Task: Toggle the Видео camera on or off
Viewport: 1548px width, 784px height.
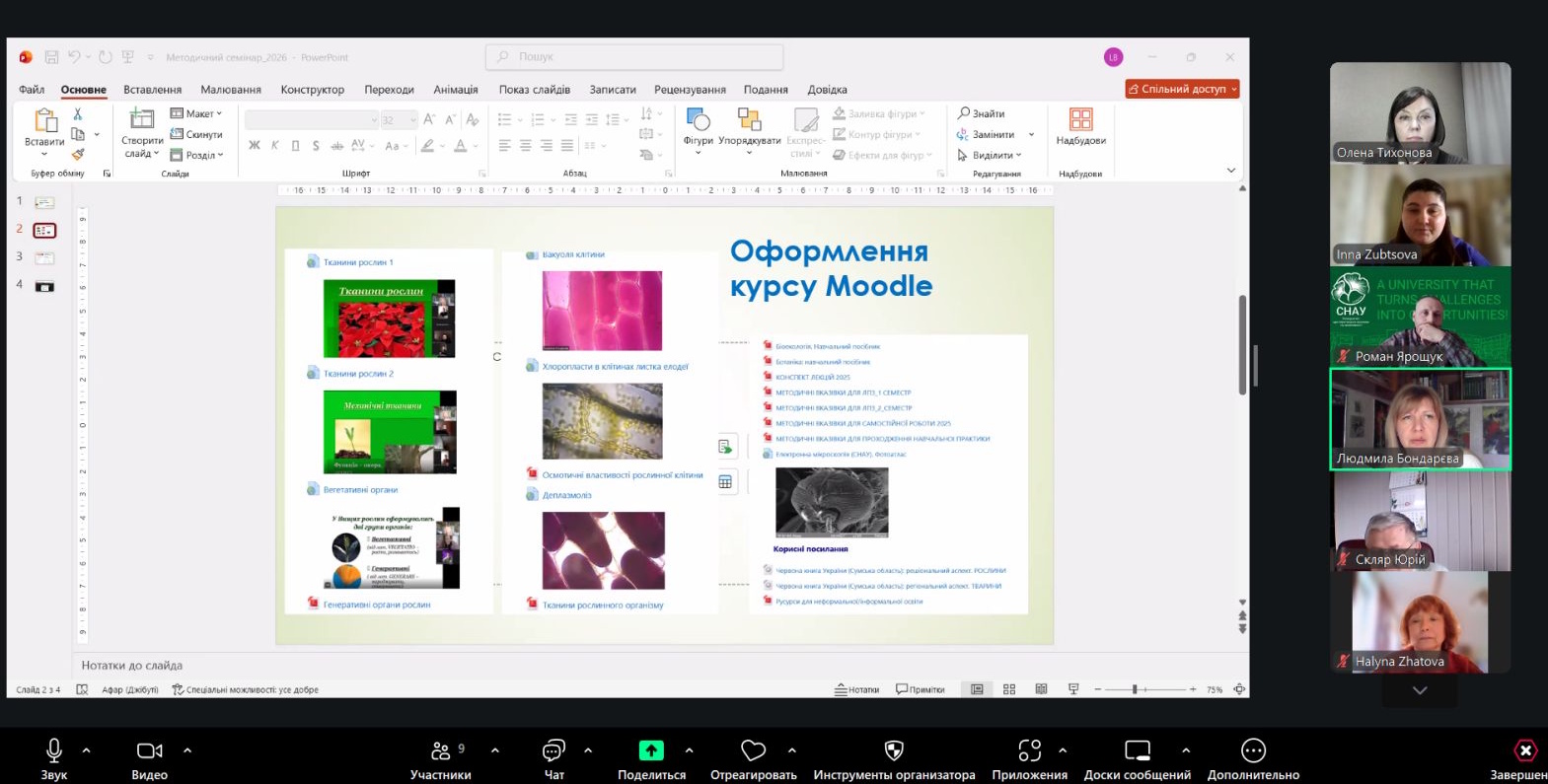Action: click(x=149, y=752)
